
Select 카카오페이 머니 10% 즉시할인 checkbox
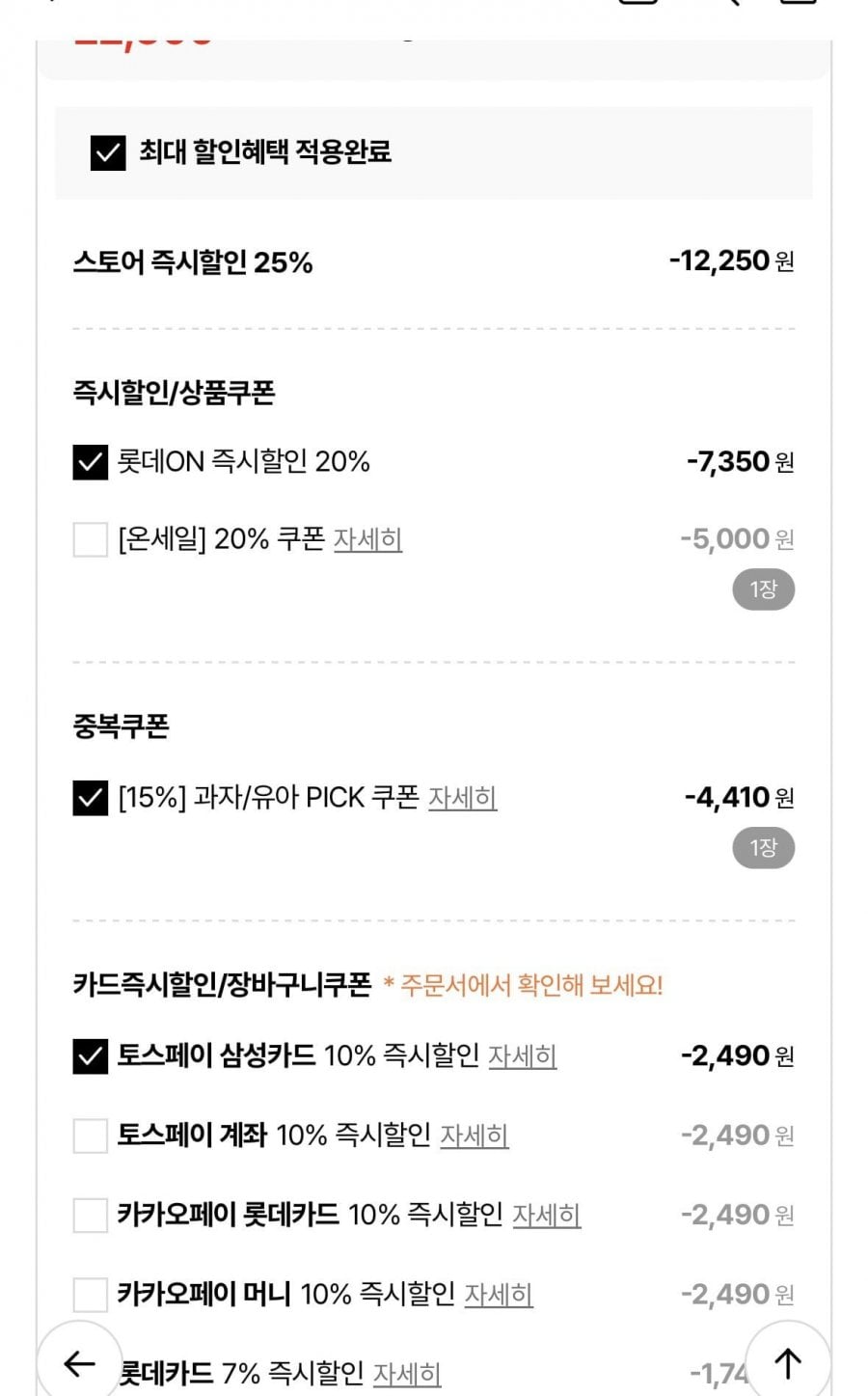pyautogui.click(x=91, y=1294)
